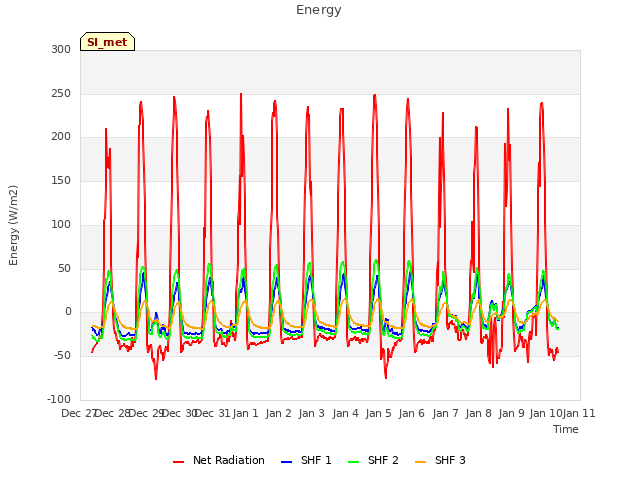The image size is (640, 480).
Task: Click the Jan 4 x-axis label
Action: (346, 413)
